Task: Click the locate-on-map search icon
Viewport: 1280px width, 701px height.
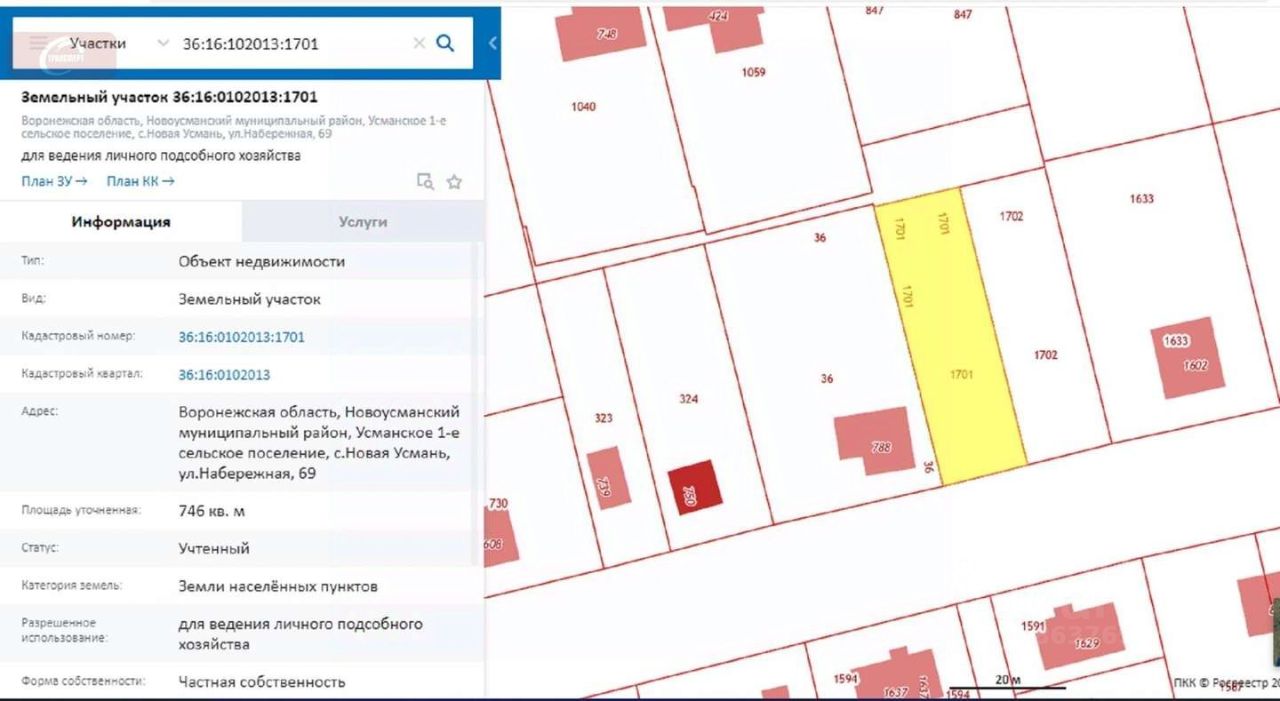Action: point(425,181)
